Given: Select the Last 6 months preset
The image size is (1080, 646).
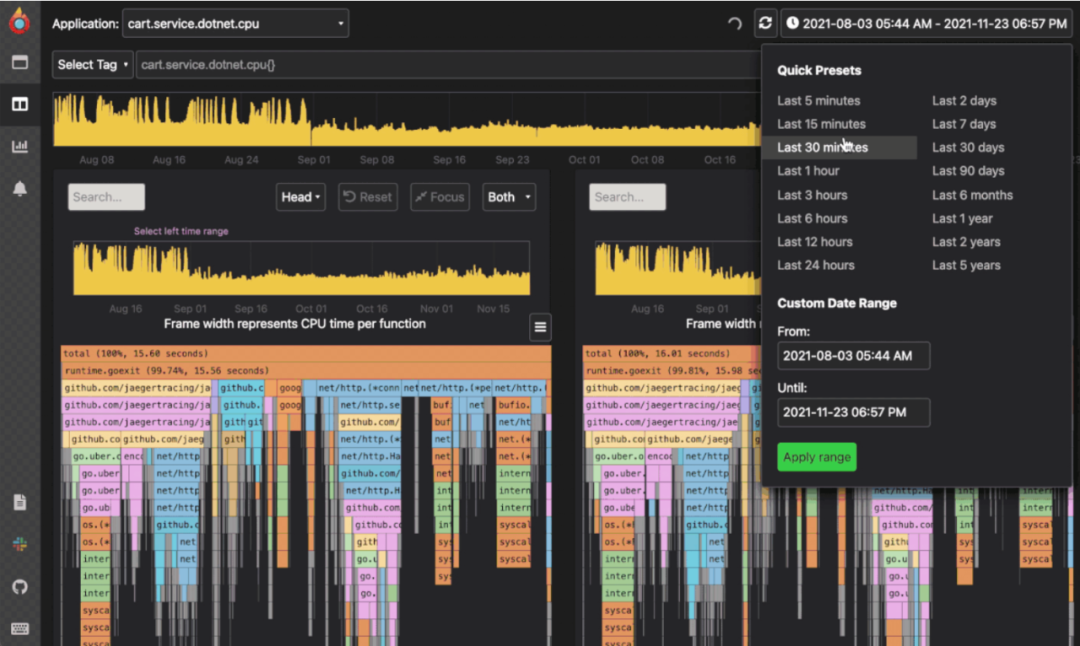Looking at the screenshot, I should (x=972, y=195).
